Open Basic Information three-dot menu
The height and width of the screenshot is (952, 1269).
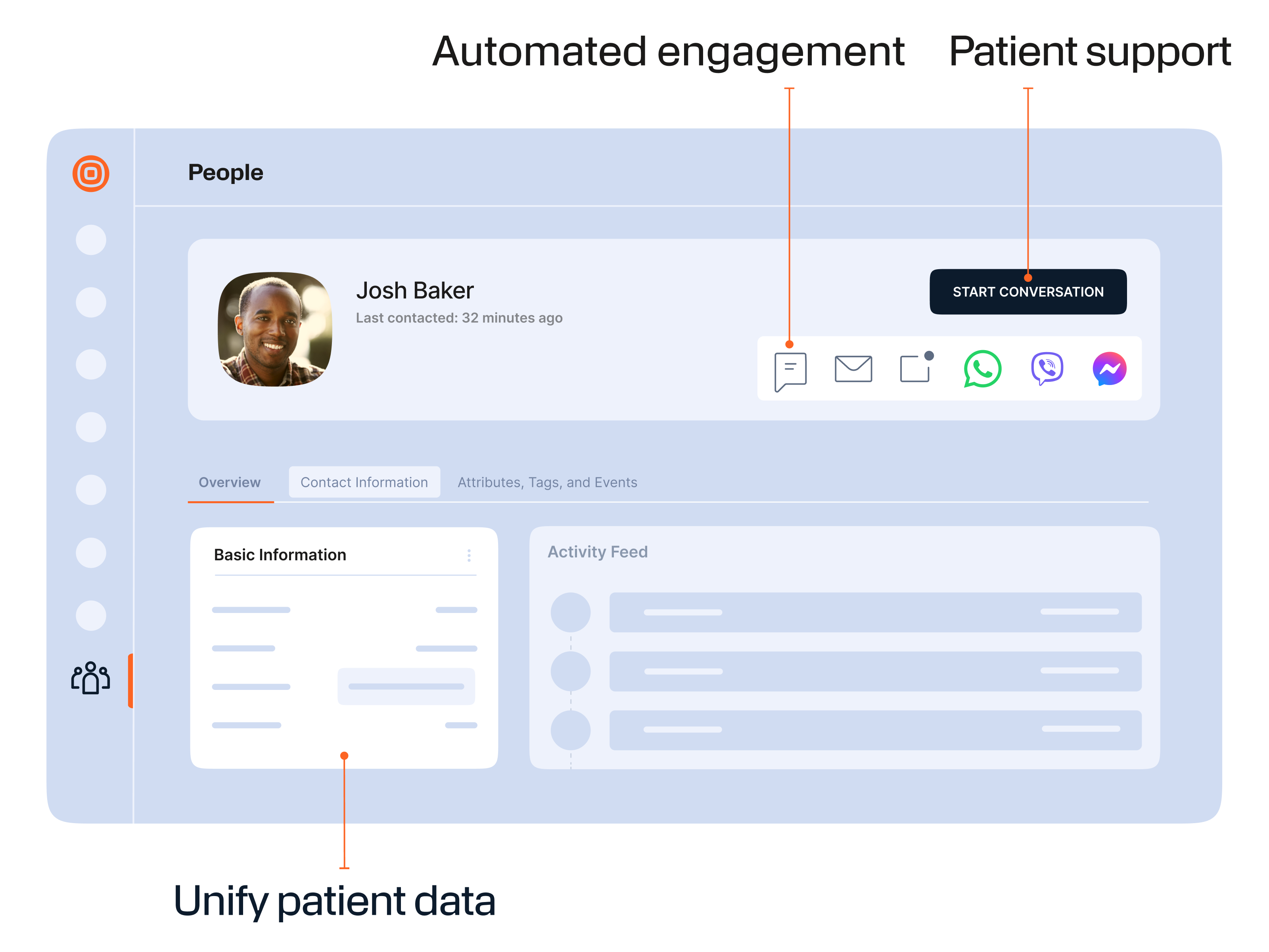point(469,555)
